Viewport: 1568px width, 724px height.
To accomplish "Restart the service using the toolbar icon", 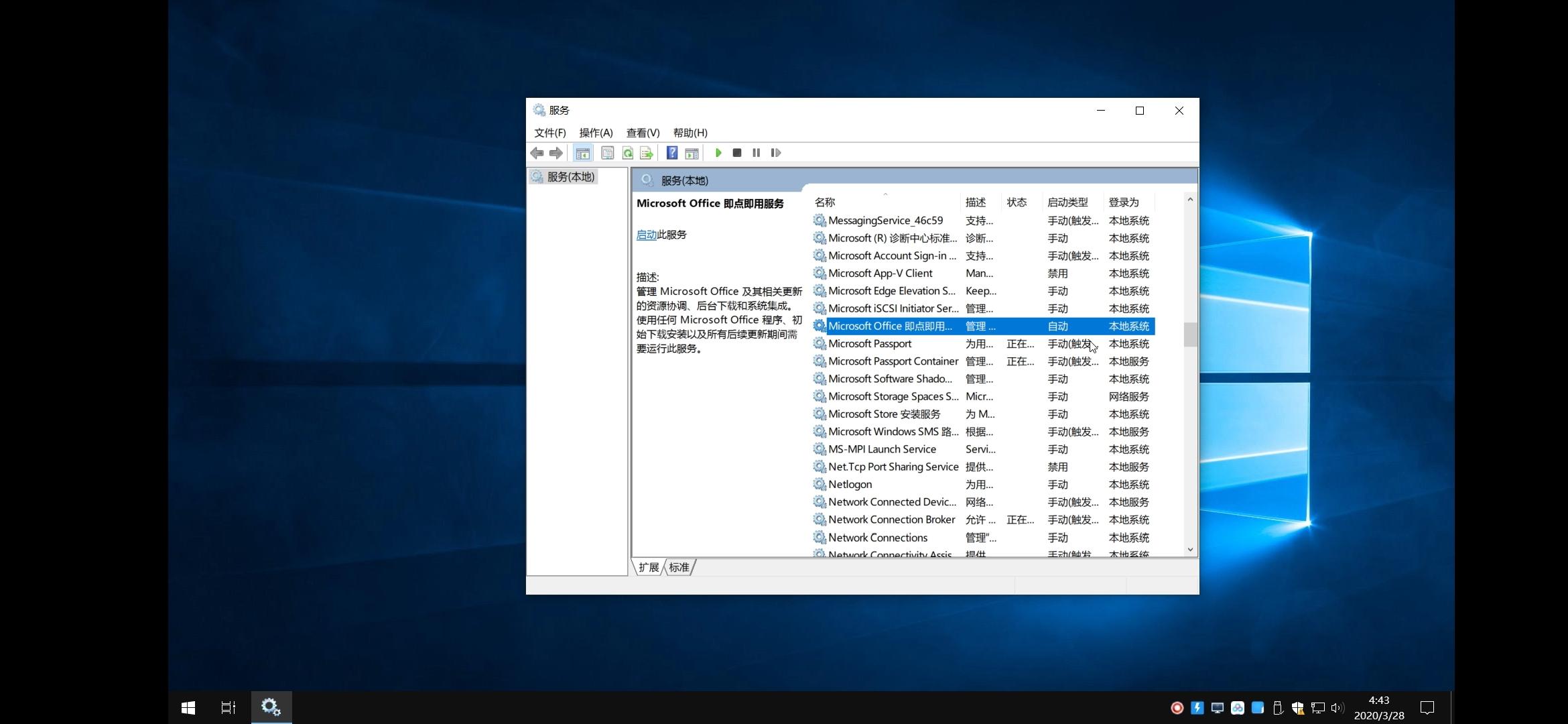I will pyautogui.click(x=776, y=154).
